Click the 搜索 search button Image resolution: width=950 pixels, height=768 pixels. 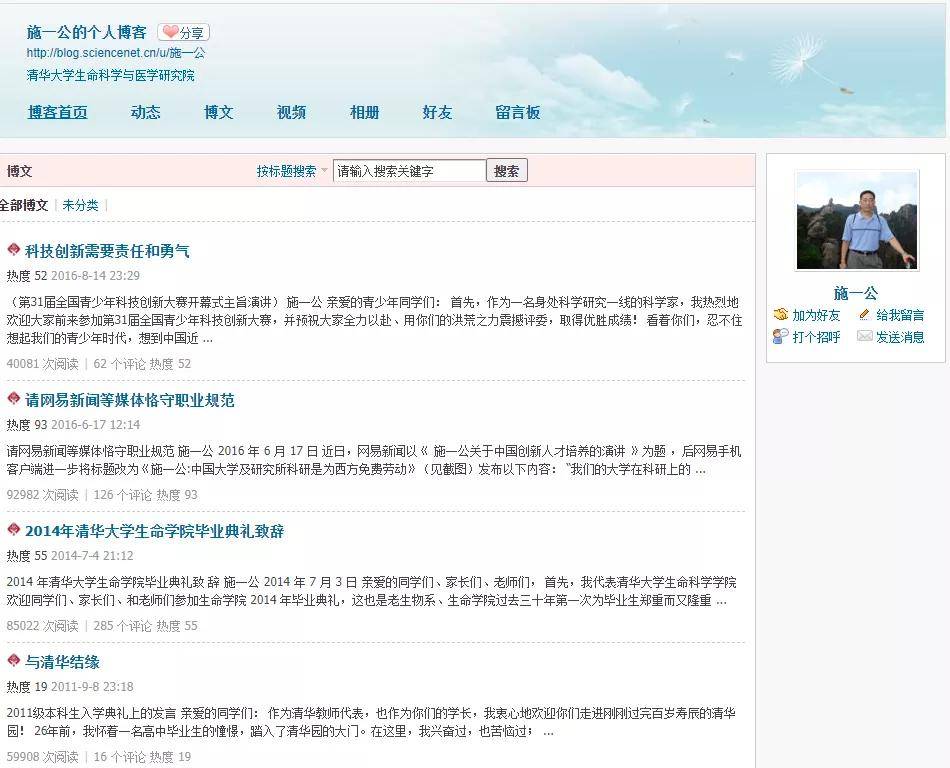(x=507, y=171)
